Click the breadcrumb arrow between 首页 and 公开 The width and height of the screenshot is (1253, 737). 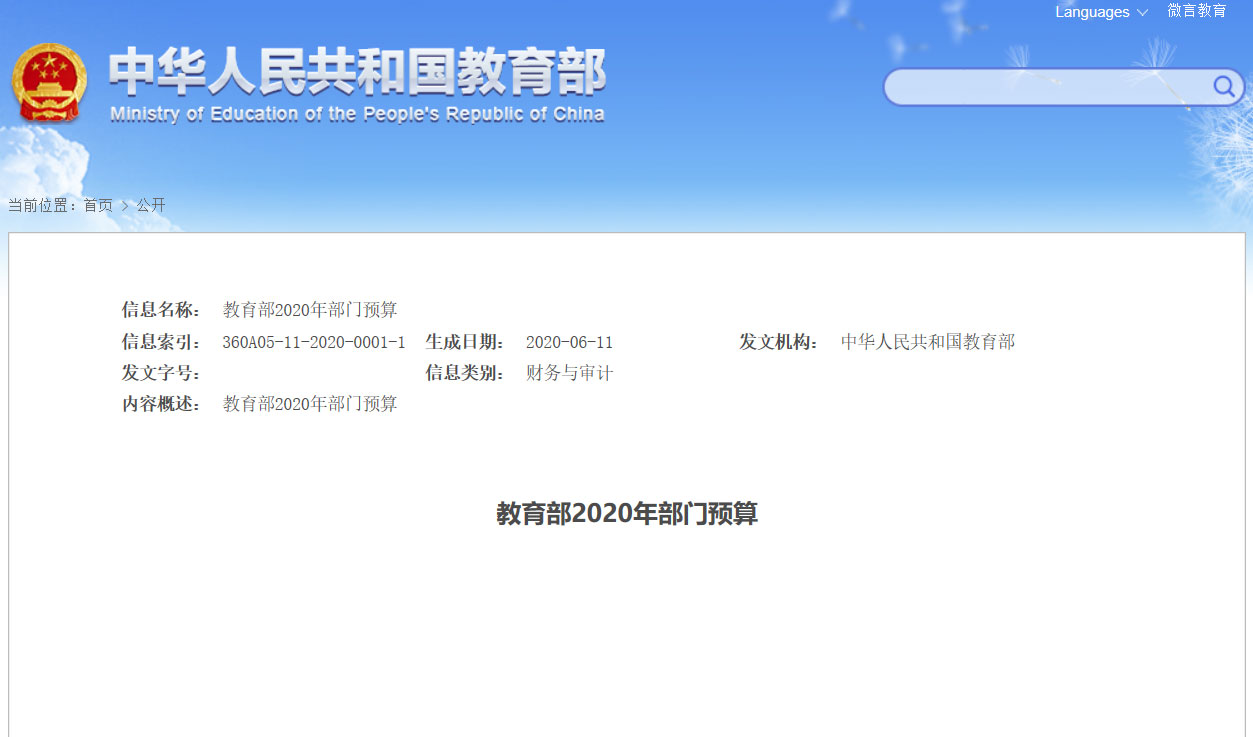pyautogui.click(x=125, y=206)
